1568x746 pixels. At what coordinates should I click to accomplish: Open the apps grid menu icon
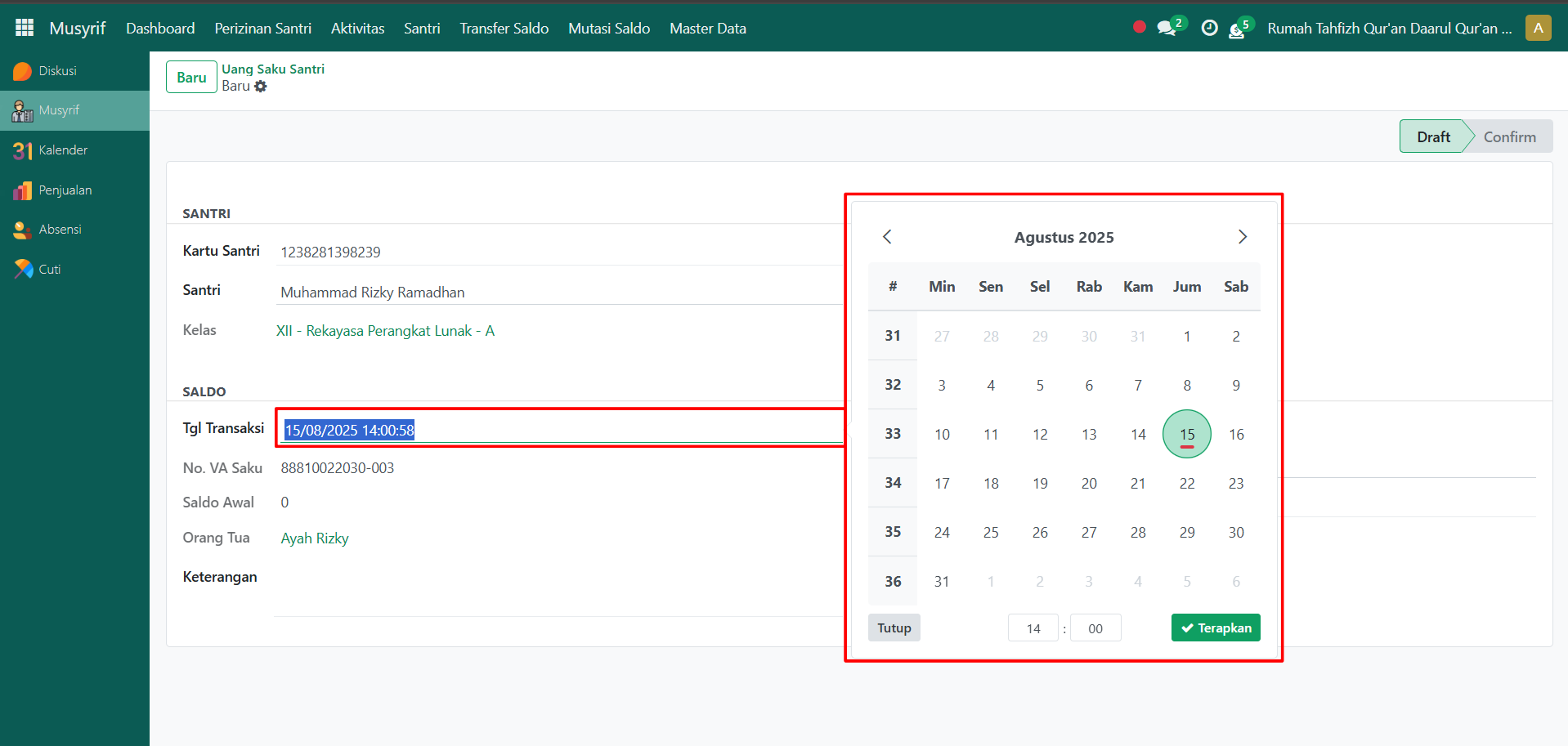click(25, 28)
